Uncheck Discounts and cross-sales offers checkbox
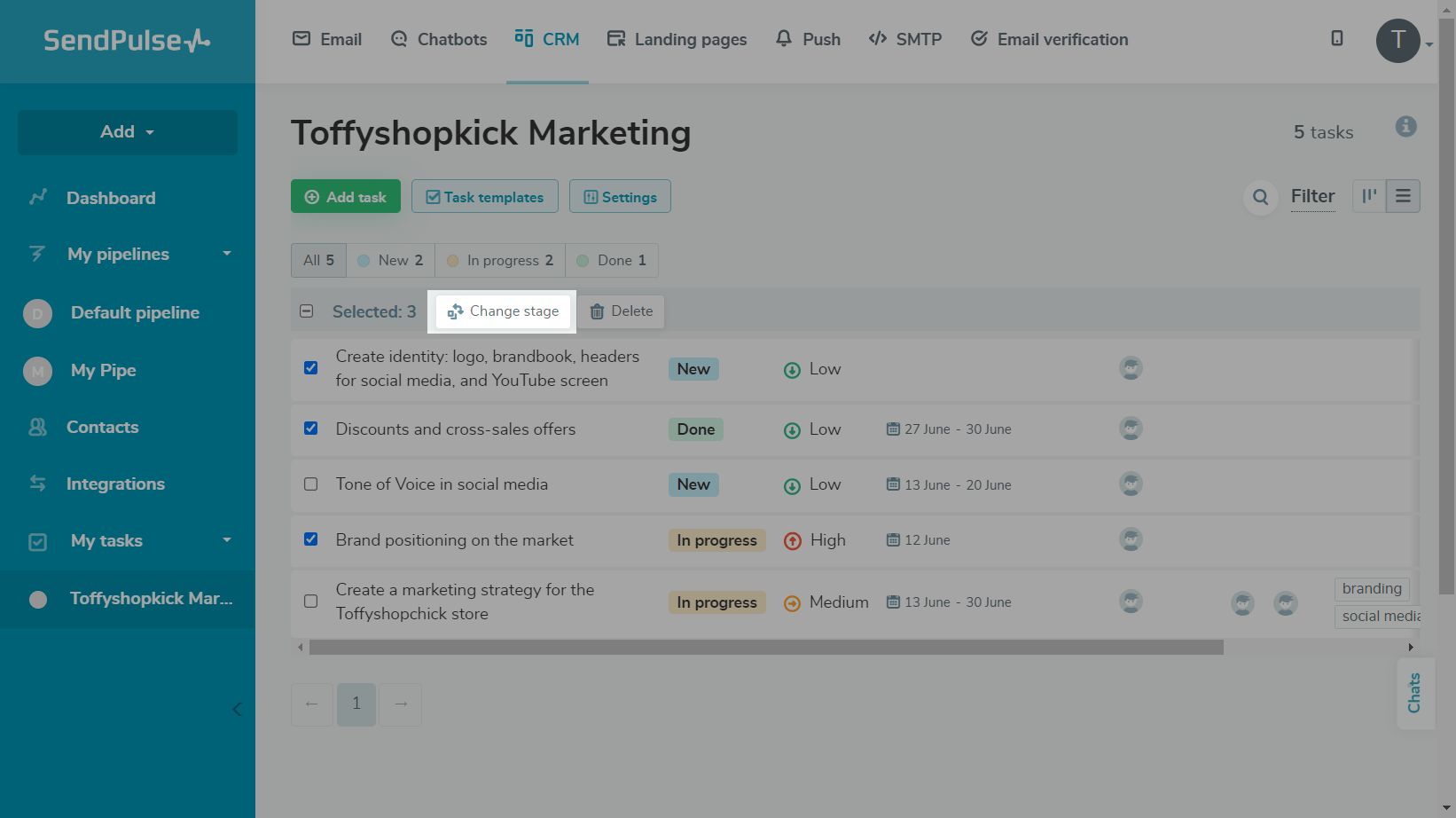The height and width of the screenshot is (818, 1456). (x=311, y=428)
